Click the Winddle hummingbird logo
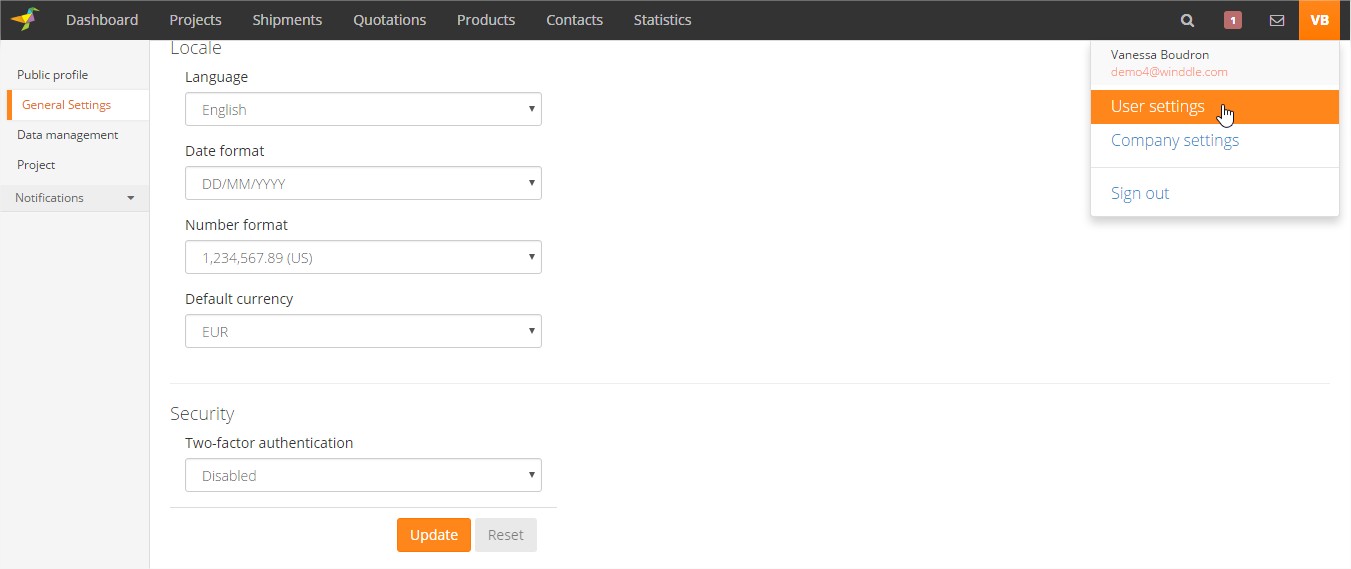1351x569 pixels. tap(25, 19)
